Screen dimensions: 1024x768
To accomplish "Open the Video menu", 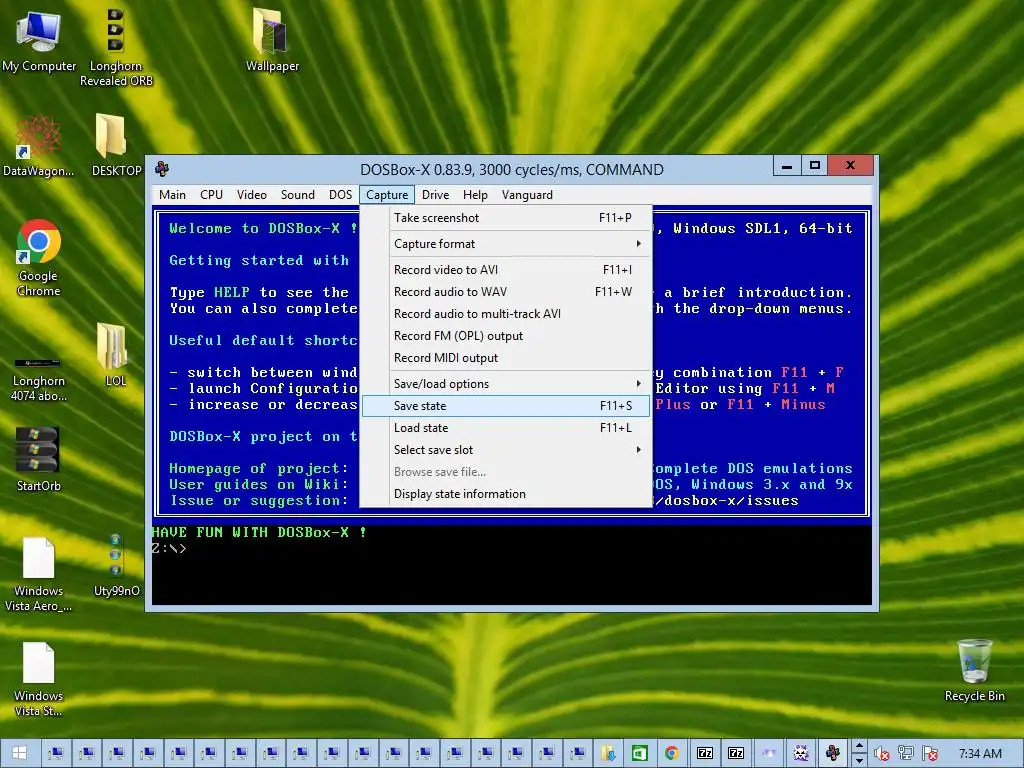I will [x=251, y=195].
